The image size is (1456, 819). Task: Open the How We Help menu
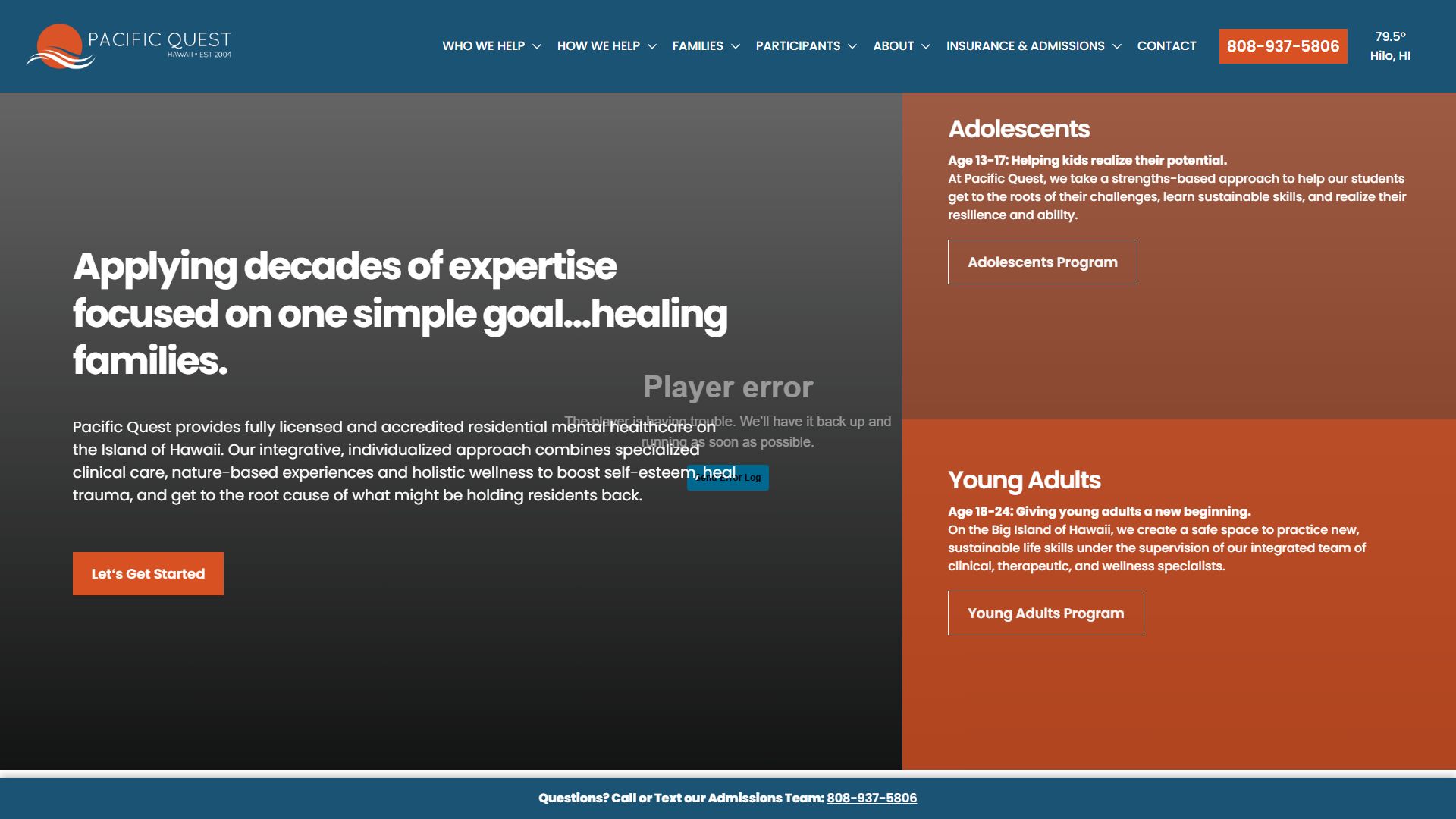[x=598, y=46]
